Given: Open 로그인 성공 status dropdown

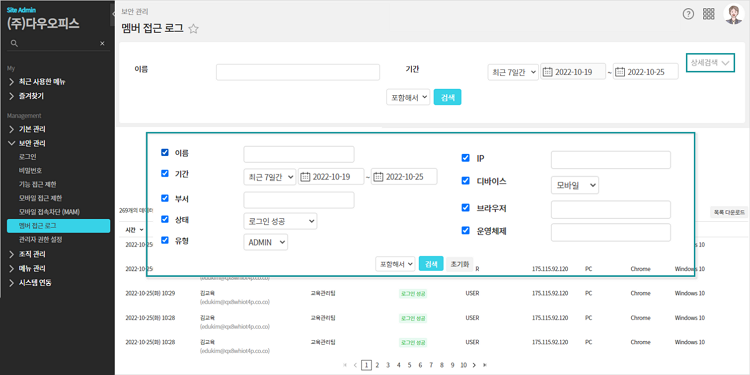Looking at the screenshot, I should click(x=280, y=221).
